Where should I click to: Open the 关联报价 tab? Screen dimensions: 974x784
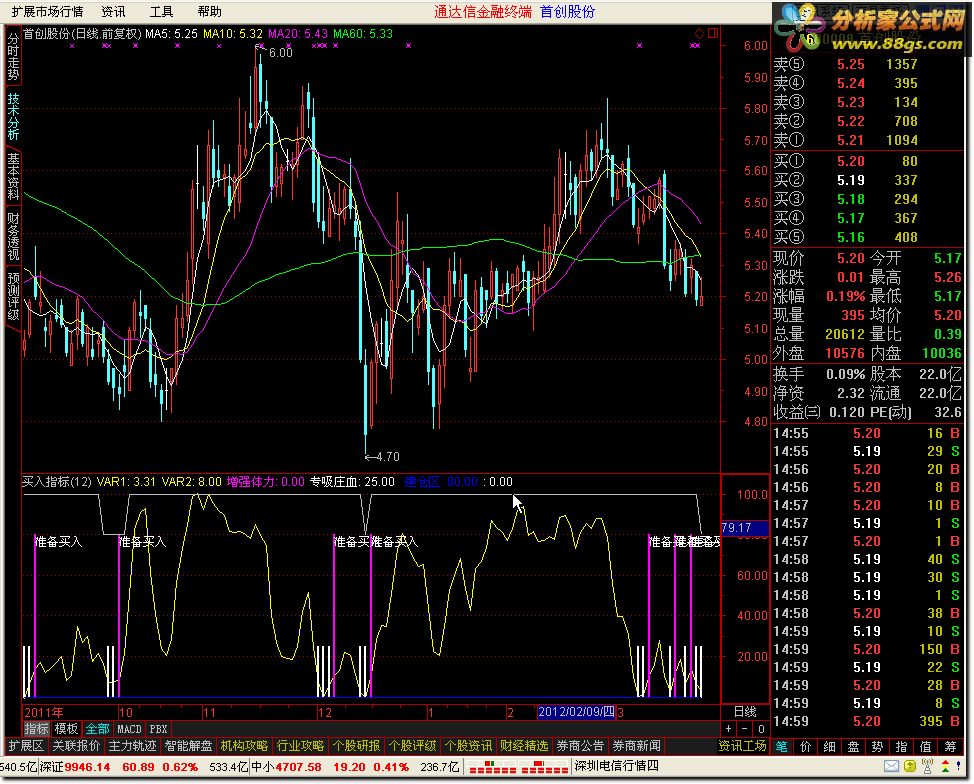coord(76,745)
